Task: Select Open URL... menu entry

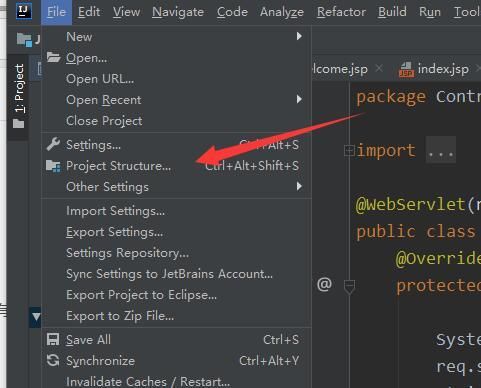Action: [x=176, y=79]
